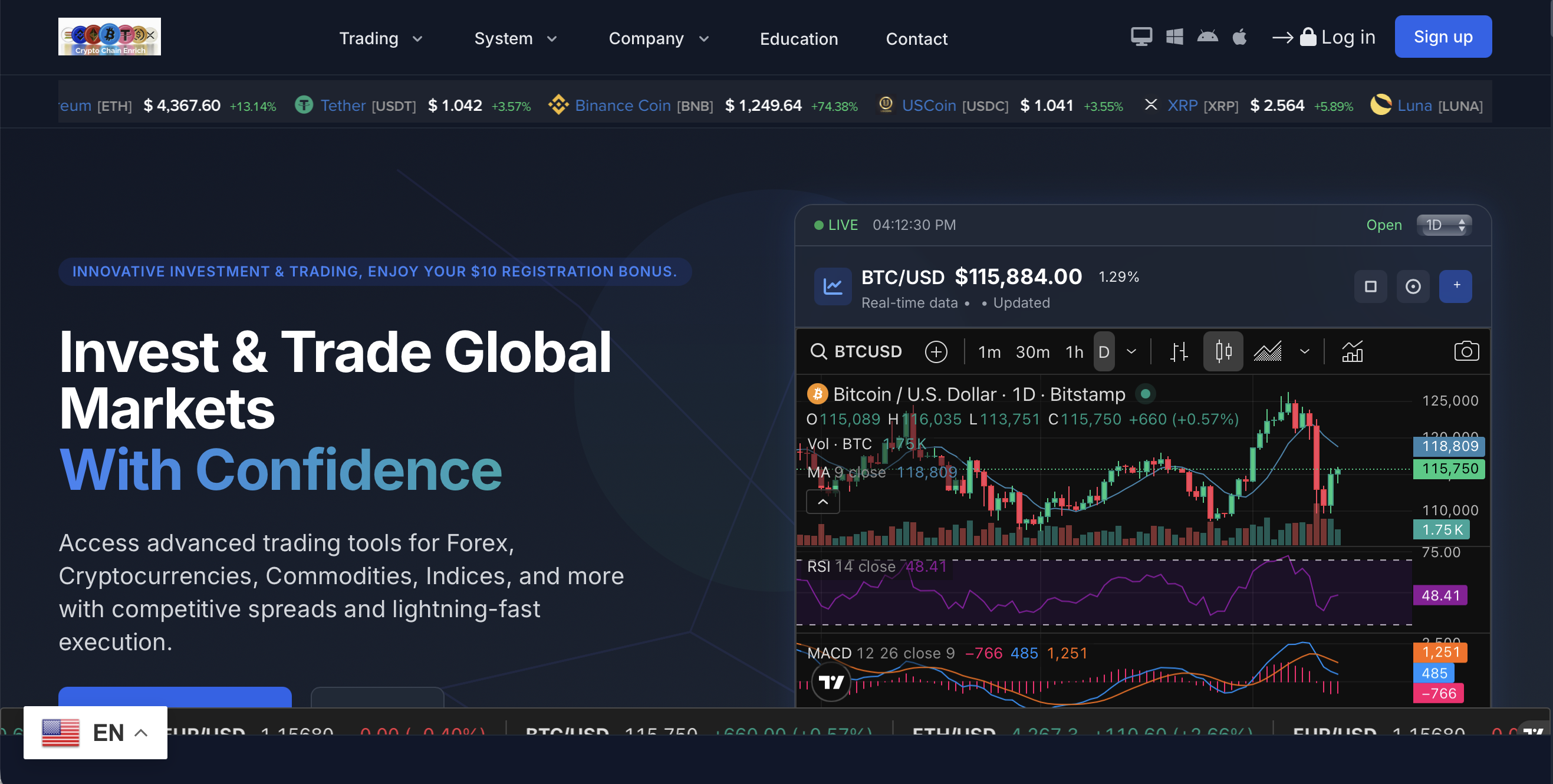
Task: Open the Education page
Action: 798,38
